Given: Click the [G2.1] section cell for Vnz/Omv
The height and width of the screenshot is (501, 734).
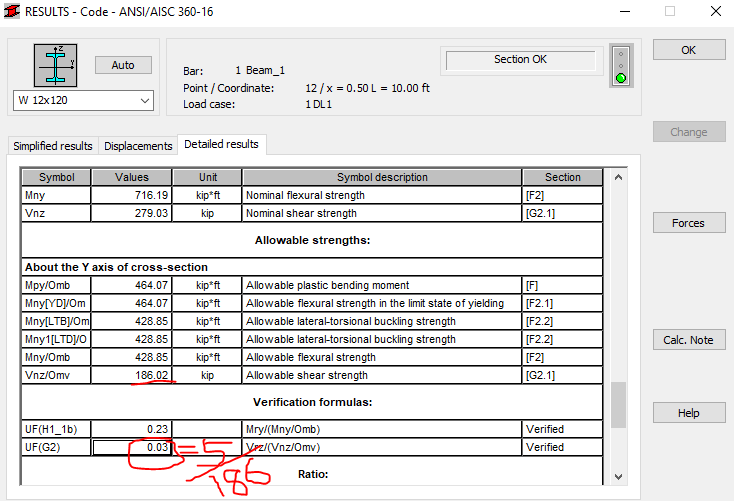Looking at the screenshot, I should point(563,375).
